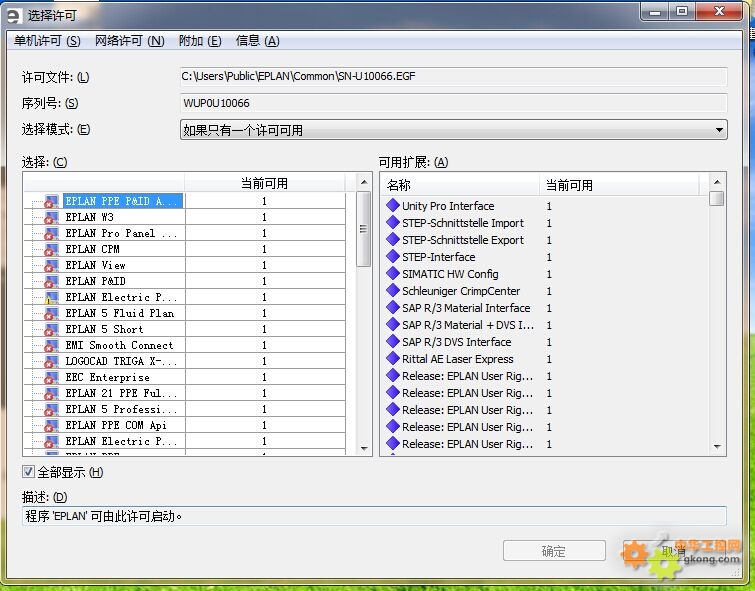Open the 附加 menu
The image size is (755, 591).
click(200, 41)
